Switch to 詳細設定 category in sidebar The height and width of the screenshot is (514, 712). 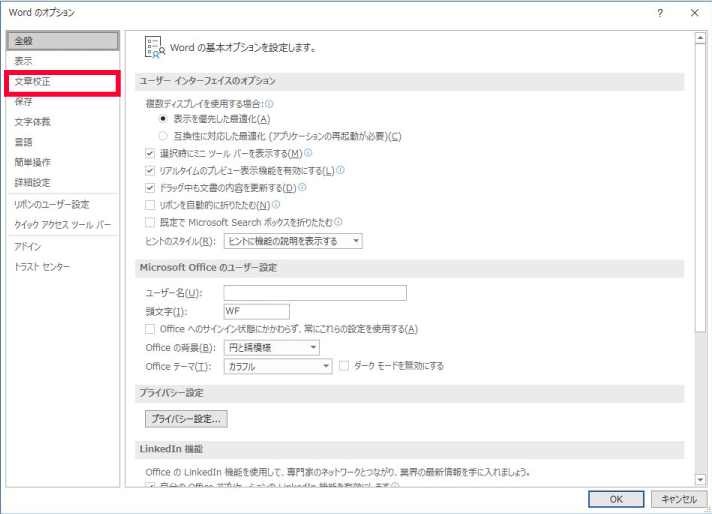click(32, 182)
